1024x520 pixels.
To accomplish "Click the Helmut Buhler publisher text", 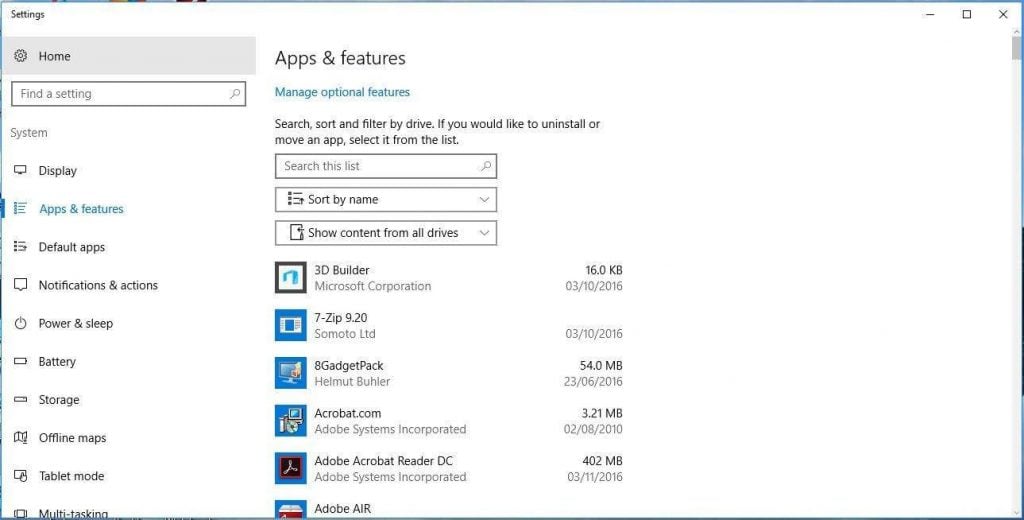I will click(352, 382).
